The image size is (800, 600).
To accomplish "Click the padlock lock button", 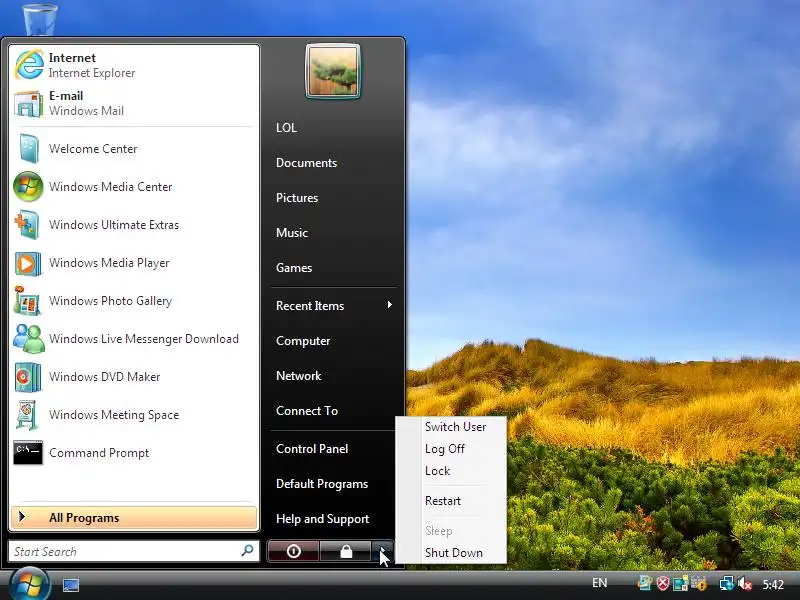I will [346, 551].
